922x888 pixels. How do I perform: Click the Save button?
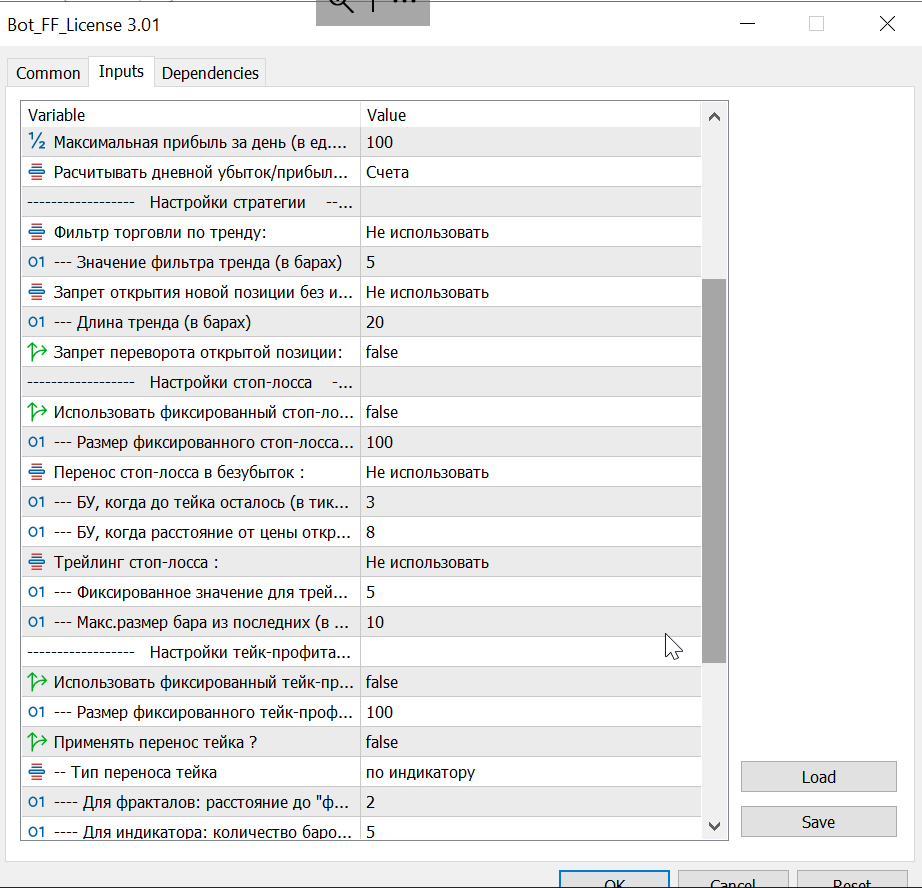pyautogui.click(x=818, y=822)
